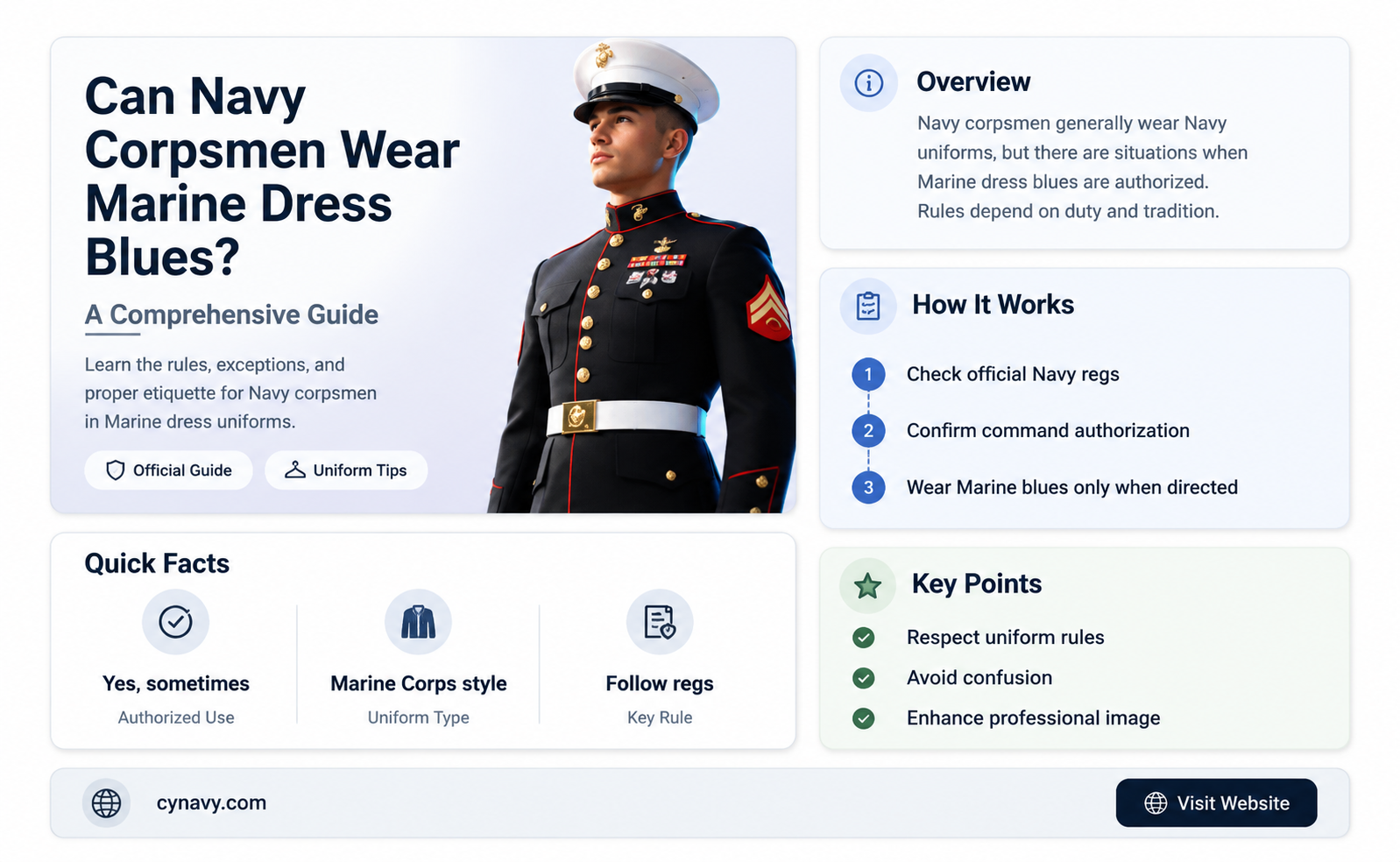Open the Official Guide pill button

coord(168,470)
